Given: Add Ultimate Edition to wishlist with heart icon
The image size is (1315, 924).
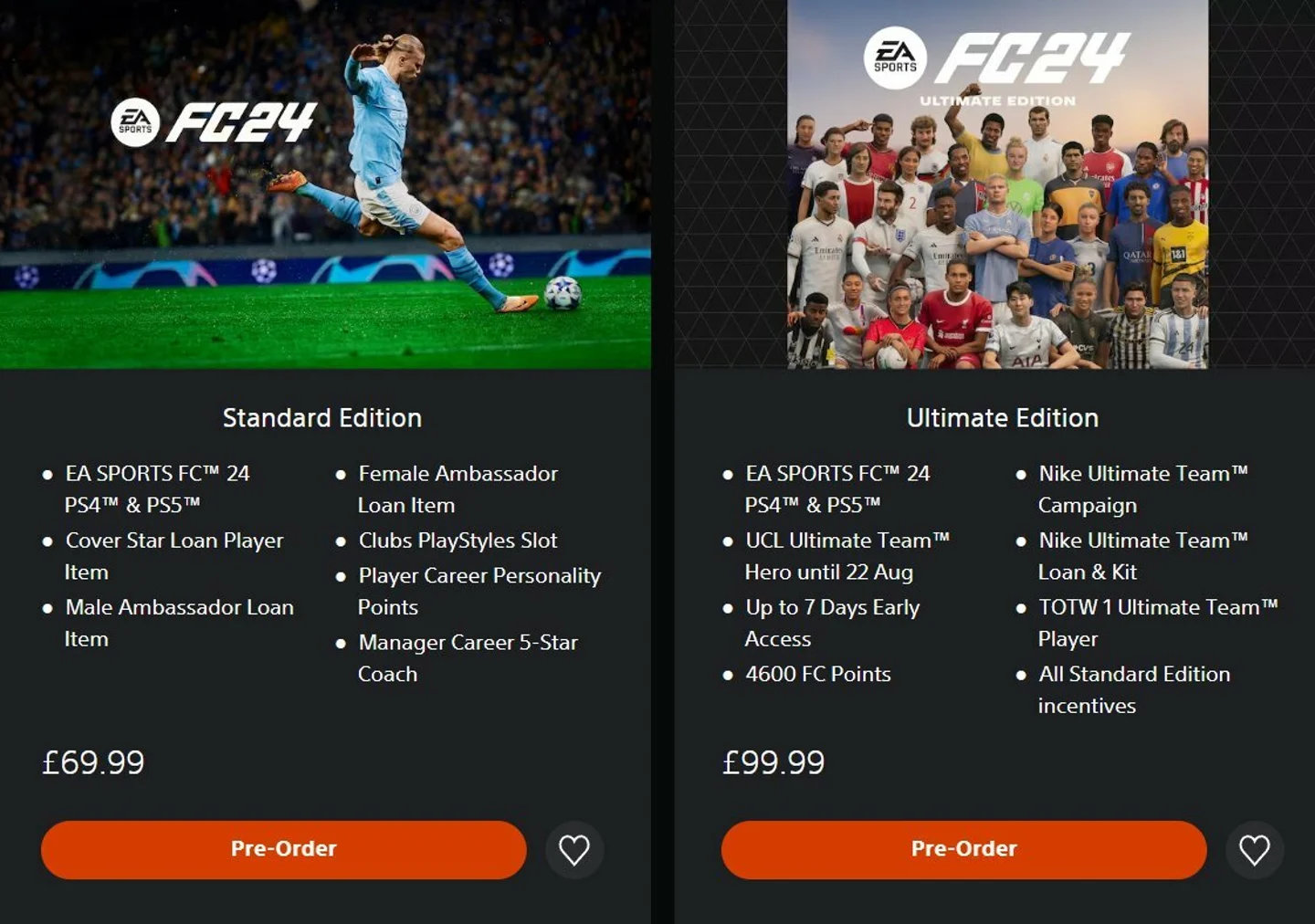Looking at the screenshot, I should coord(1255,850).
